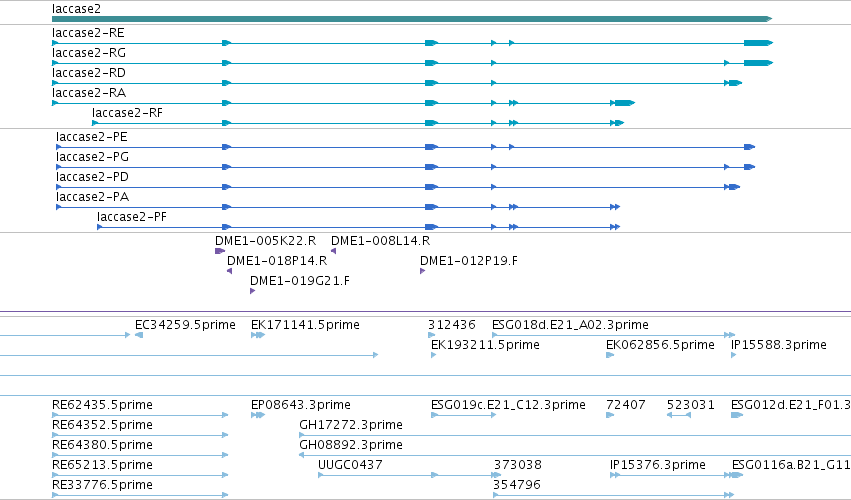Image resolution: width=851 pixels, height=500 pixels.
Task: Click the laccase2-RE transcript label
Action: click(88, 33)
